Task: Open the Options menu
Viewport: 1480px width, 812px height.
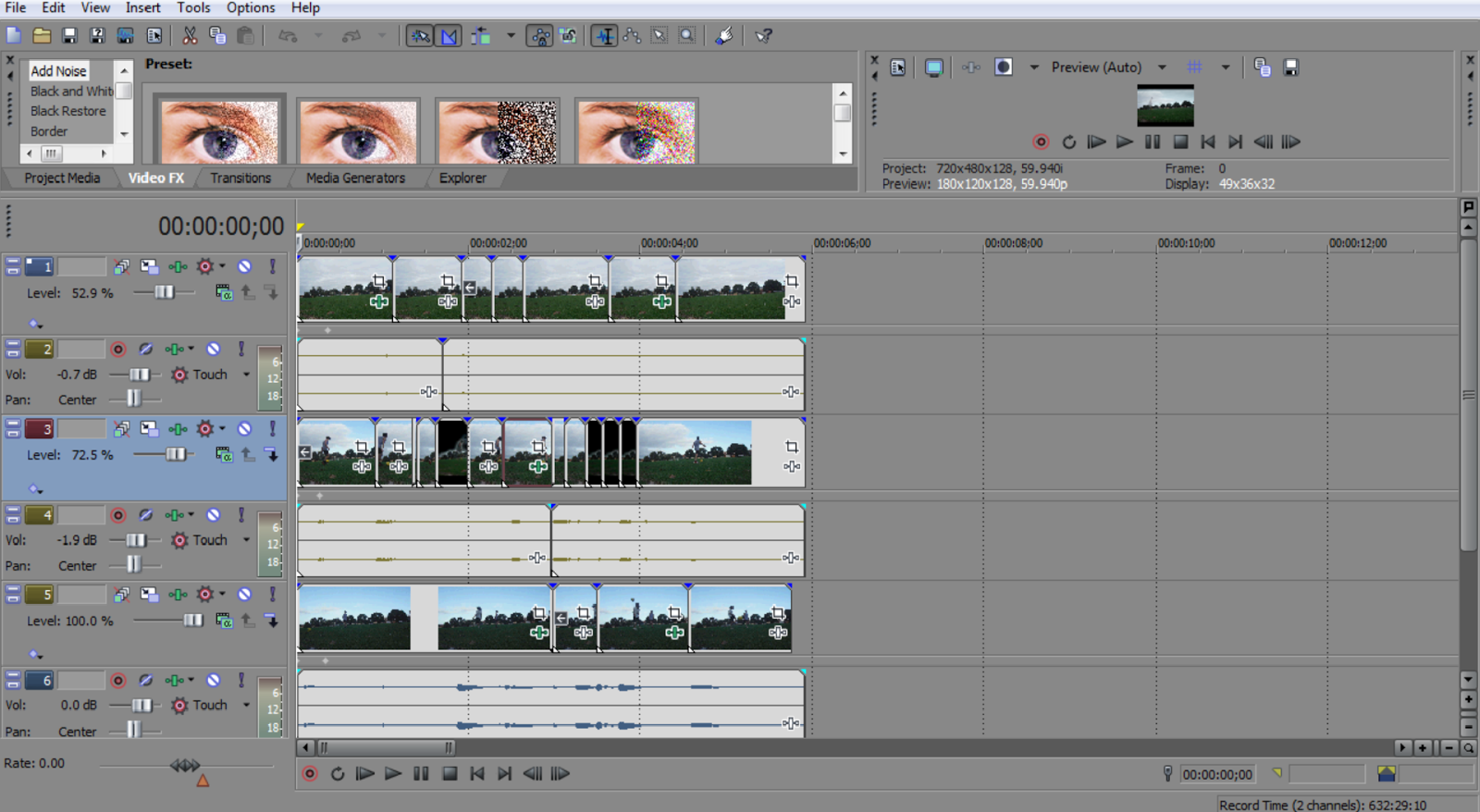Action: click(x=251, y=7)
